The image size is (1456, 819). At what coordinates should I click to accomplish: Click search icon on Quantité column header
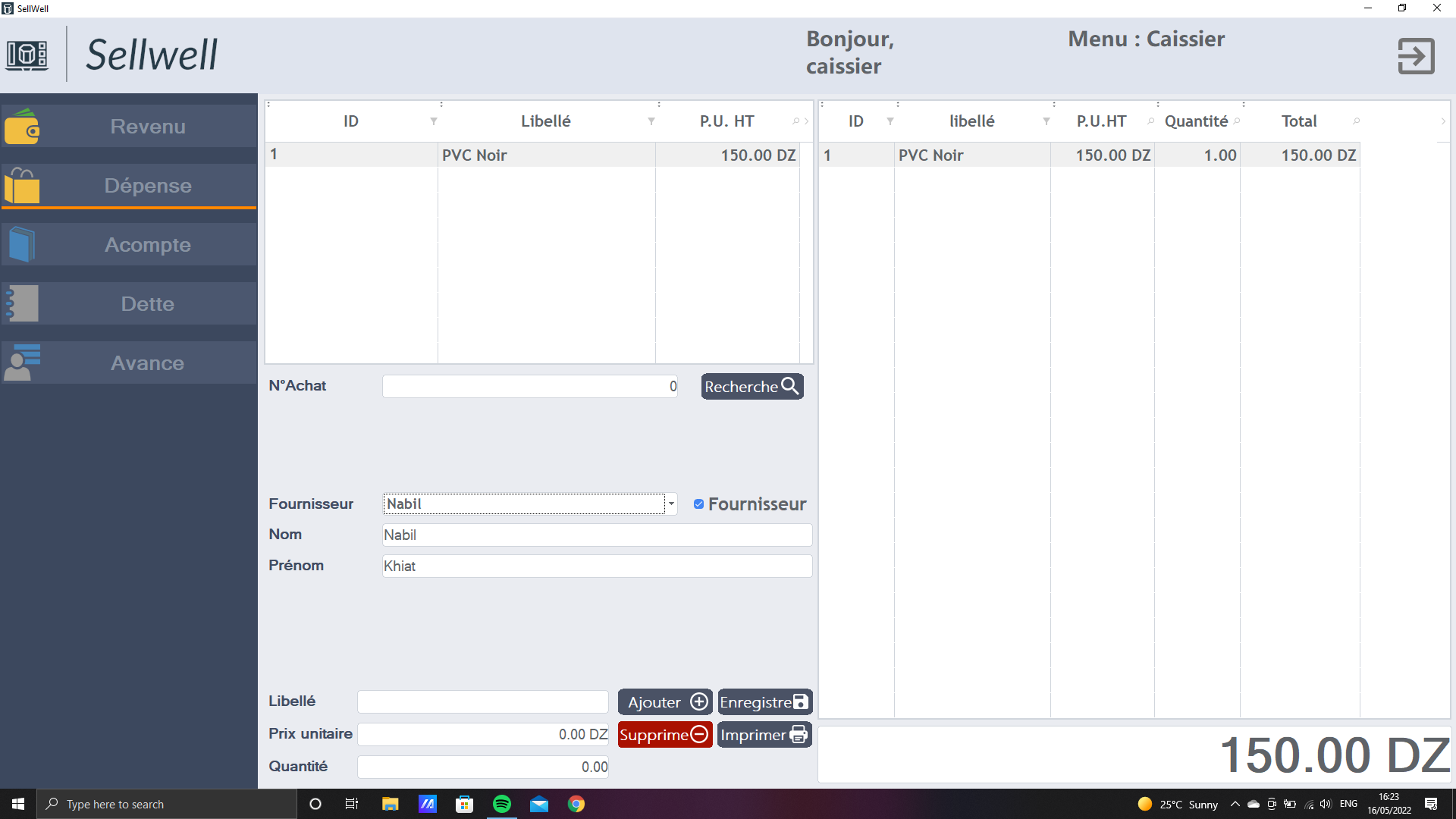[x=1236, y=121]
